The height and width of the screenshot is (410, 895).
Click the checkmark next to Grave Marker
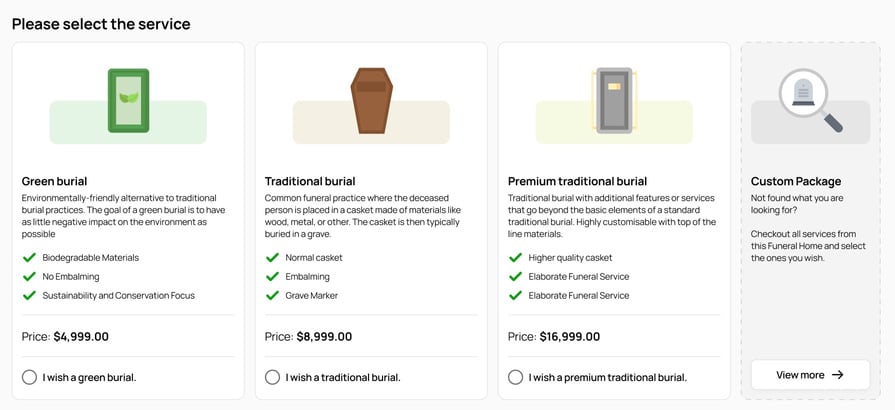[x=272, y=295]
